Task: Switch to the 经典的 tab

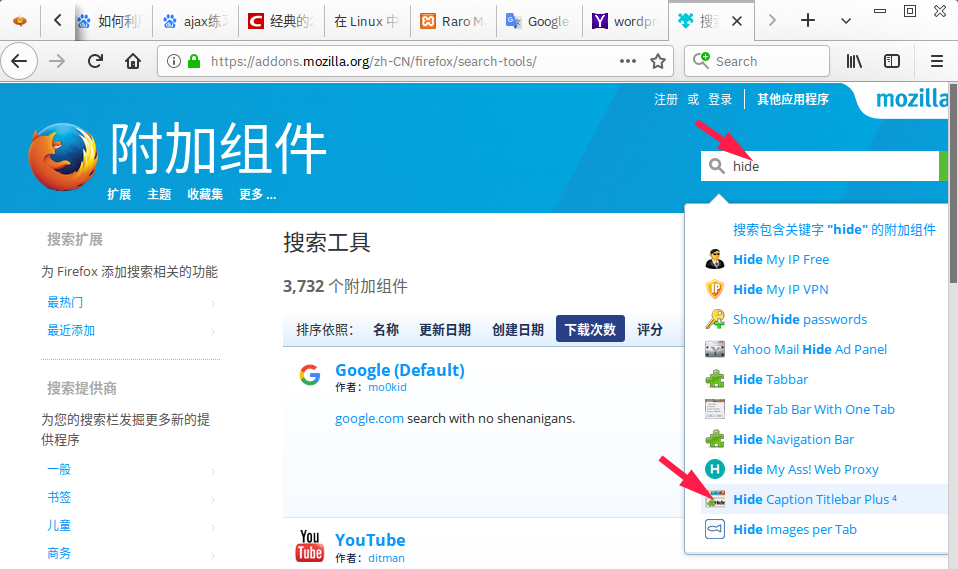Action: click(x=281, y=21)
